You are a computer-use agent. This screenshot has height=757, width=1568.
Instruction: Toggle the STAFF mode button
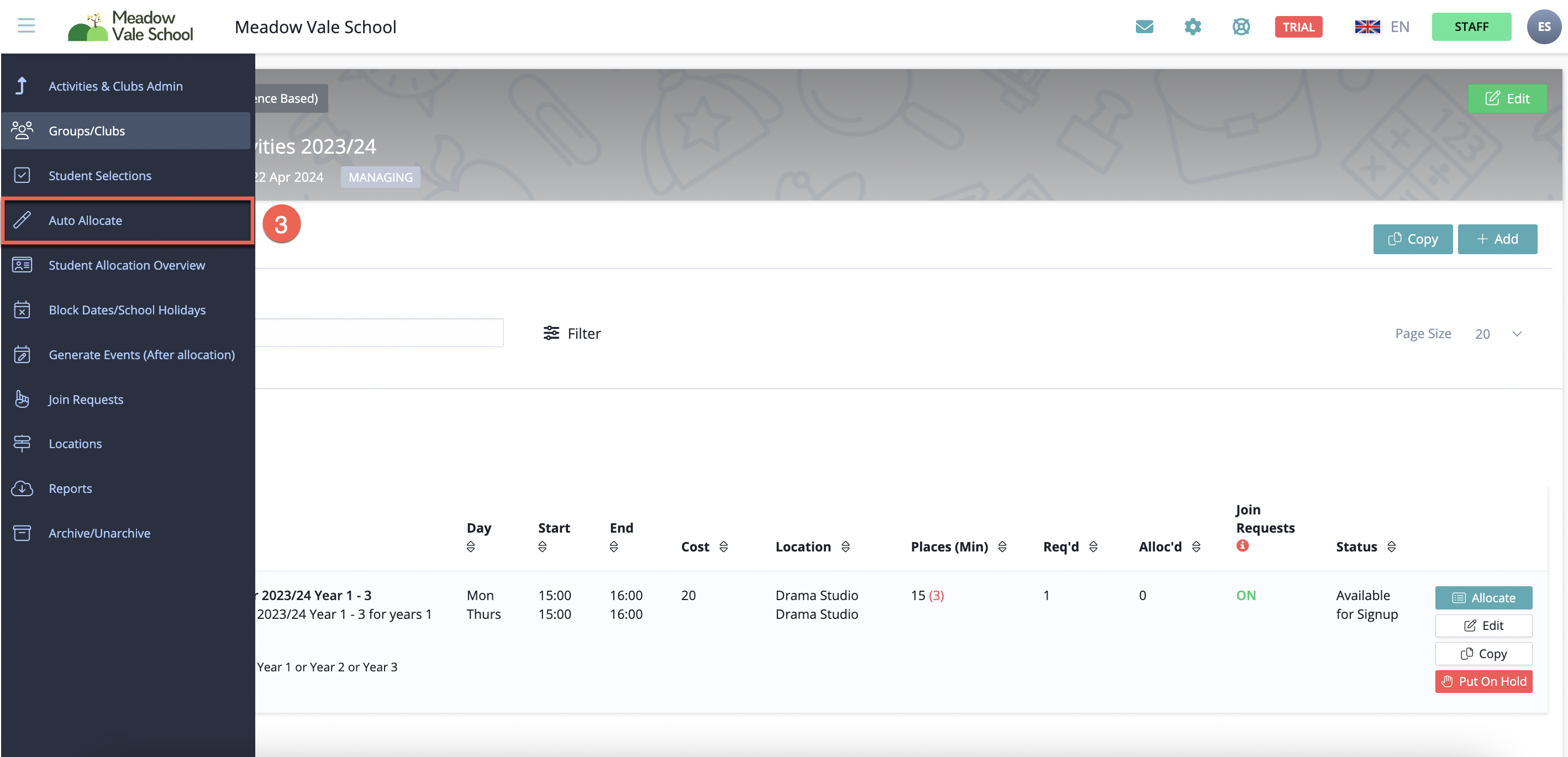[1471, 27]
